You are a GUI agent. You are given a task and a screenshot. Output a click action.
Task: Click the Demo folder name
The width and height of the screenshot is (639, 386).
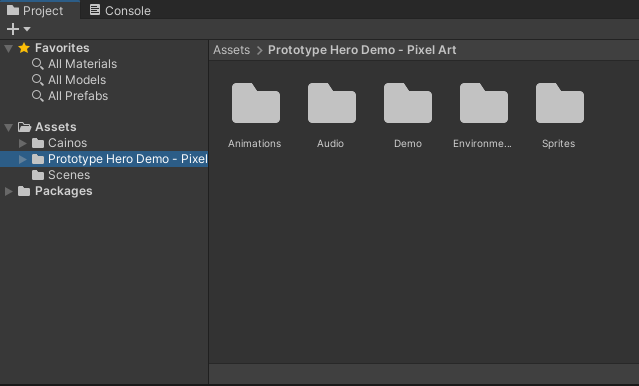click(408, 143)
